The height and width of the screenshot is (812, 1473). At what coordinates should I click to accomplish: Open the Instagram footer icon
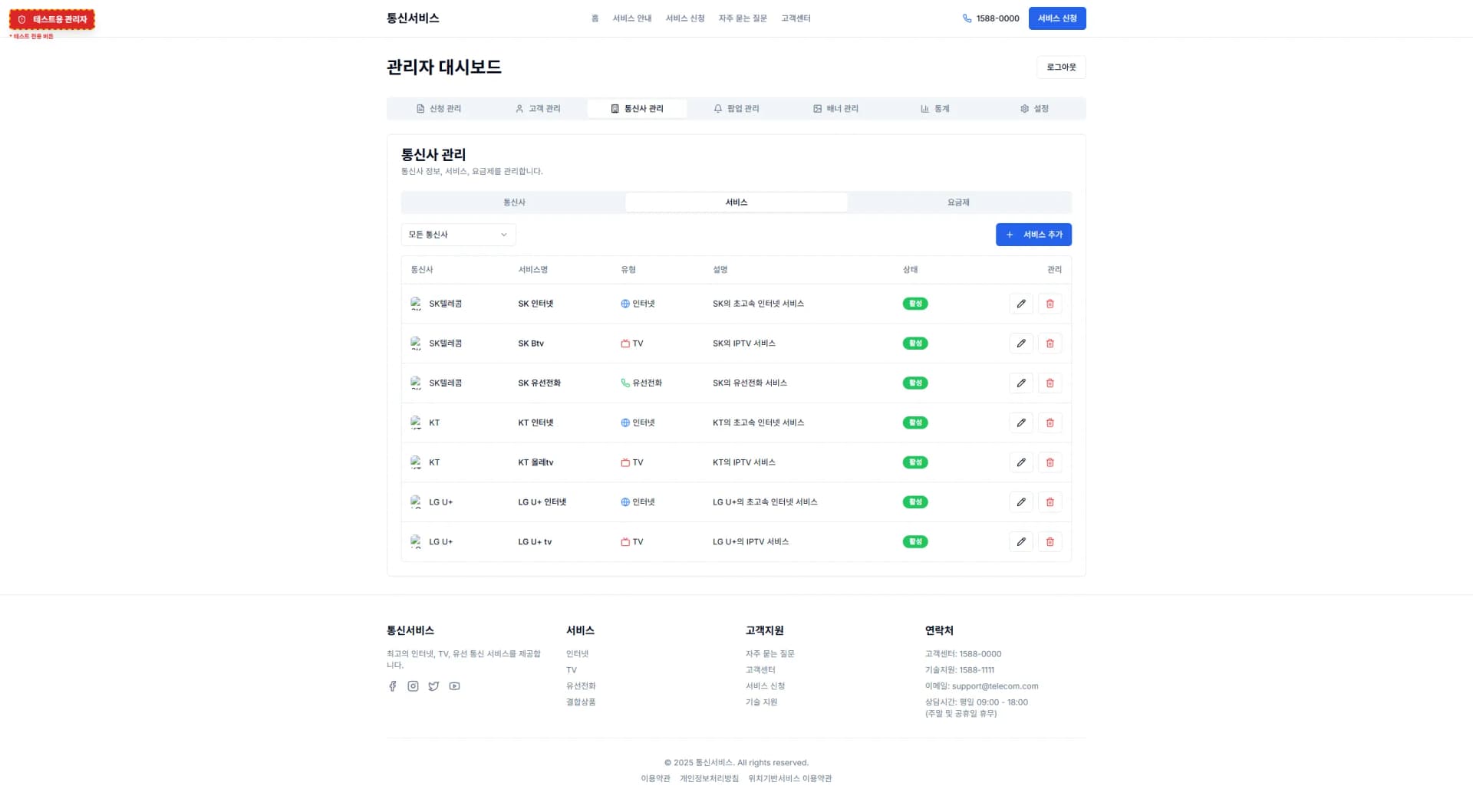coord(413,686)
